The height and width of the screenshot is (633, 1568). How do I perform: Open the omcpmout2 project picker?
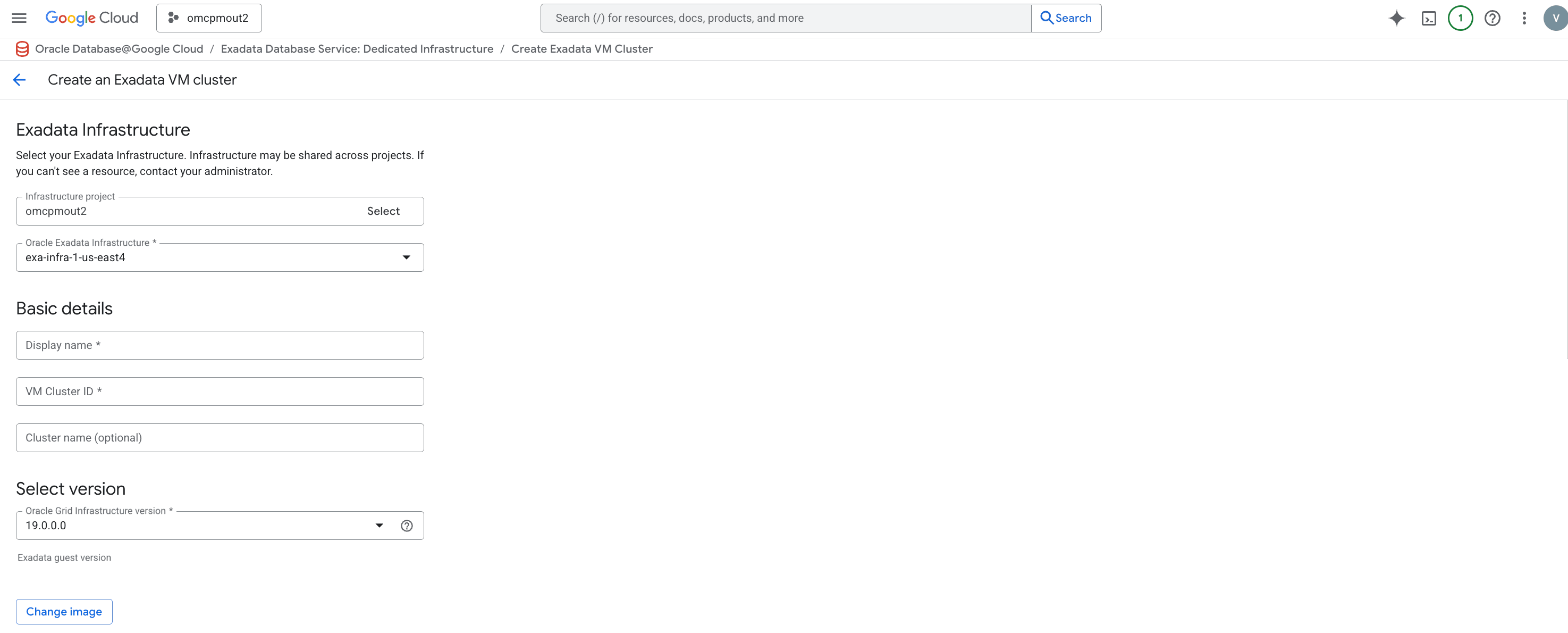(209, 18)
